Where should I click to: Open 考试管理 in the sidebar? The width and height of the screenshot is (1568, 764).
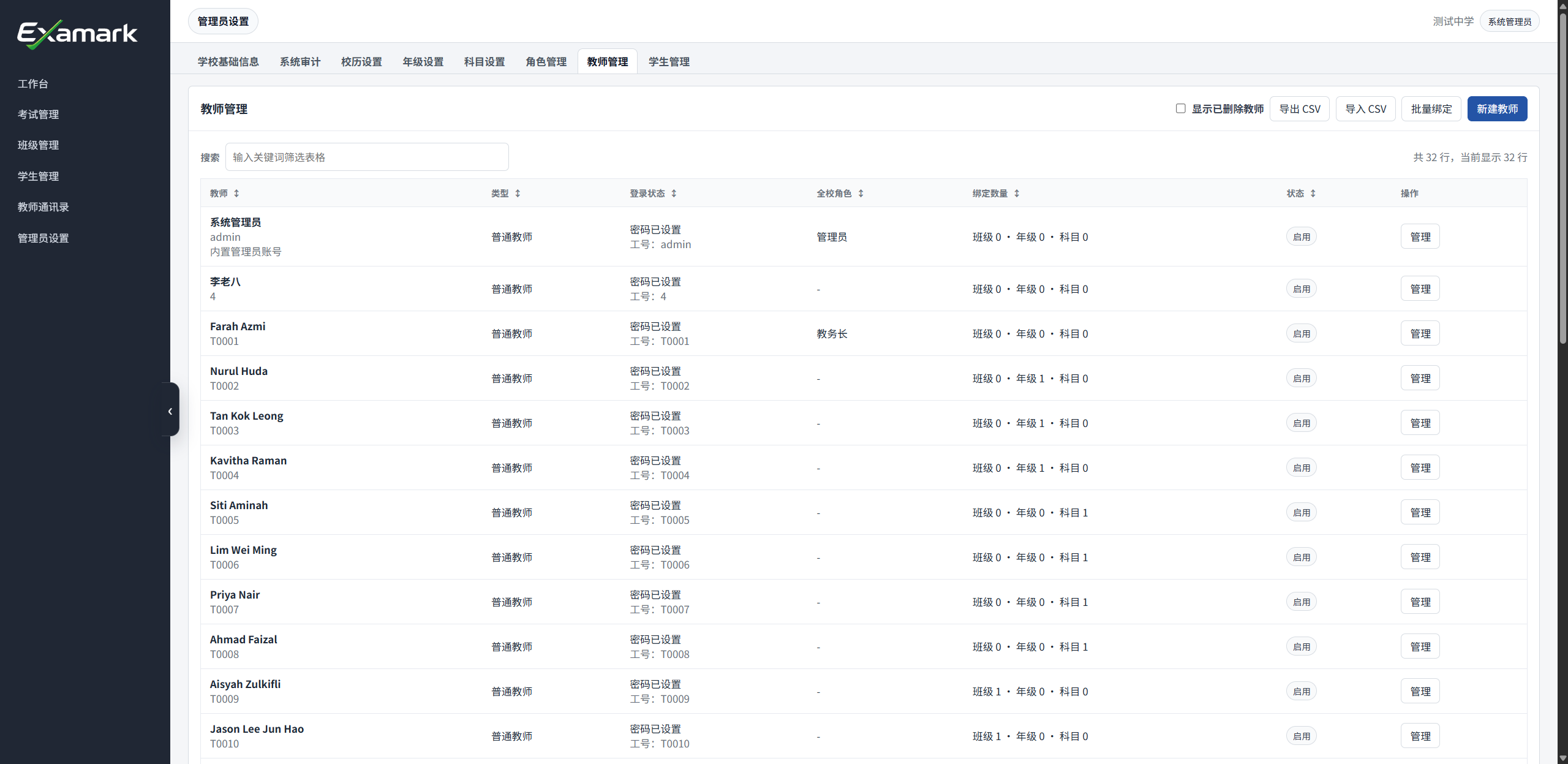tap(39, 115)
